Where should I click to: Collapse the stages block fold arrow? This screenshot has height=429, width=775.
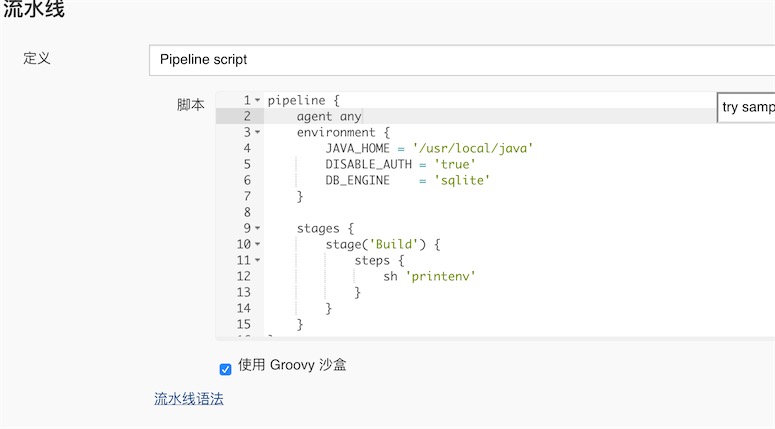[257, 228]
